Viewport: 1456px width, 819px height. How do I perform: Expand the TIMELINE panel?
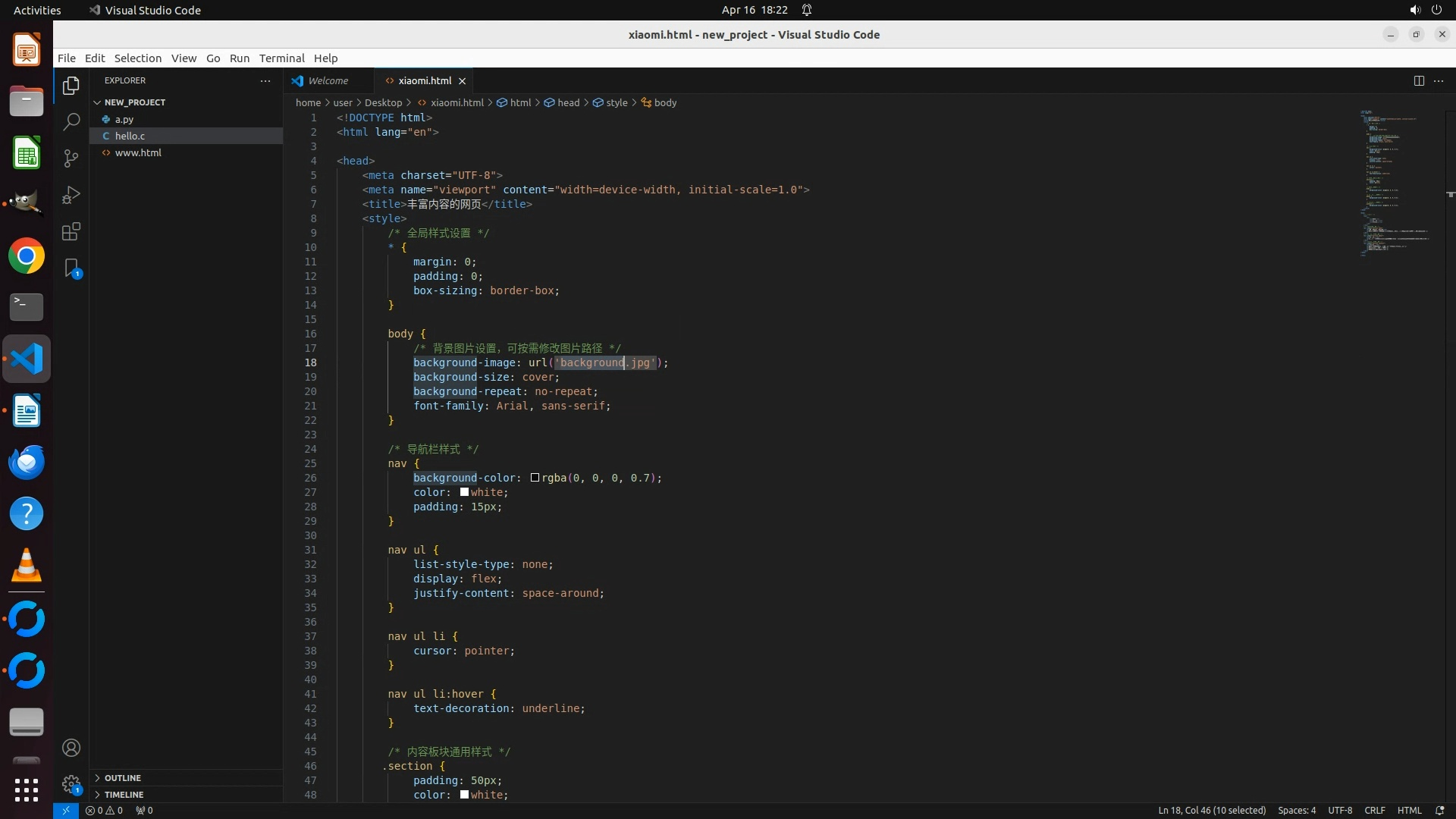[124, 795]
